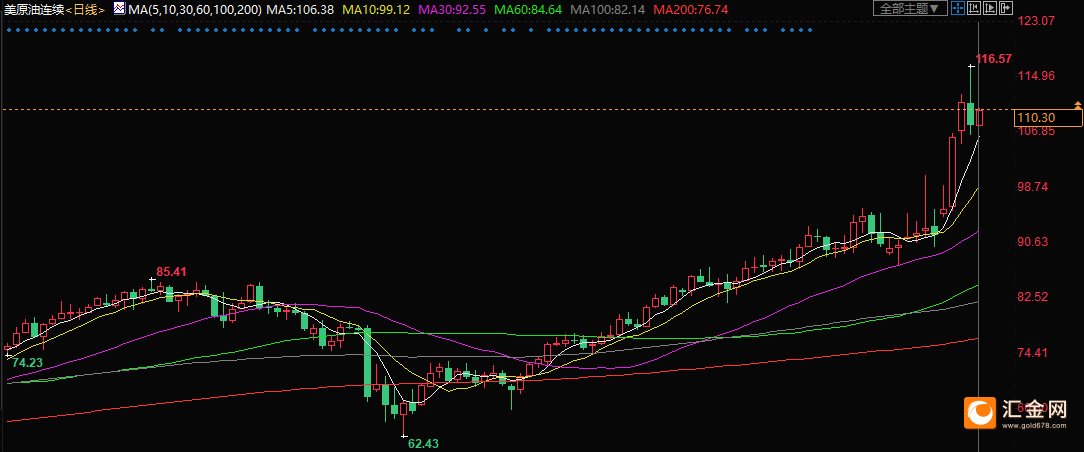Viewport: 1084px width, 452px height.
Task: Click the jump-to-start range icon
Action: (974, 8)
